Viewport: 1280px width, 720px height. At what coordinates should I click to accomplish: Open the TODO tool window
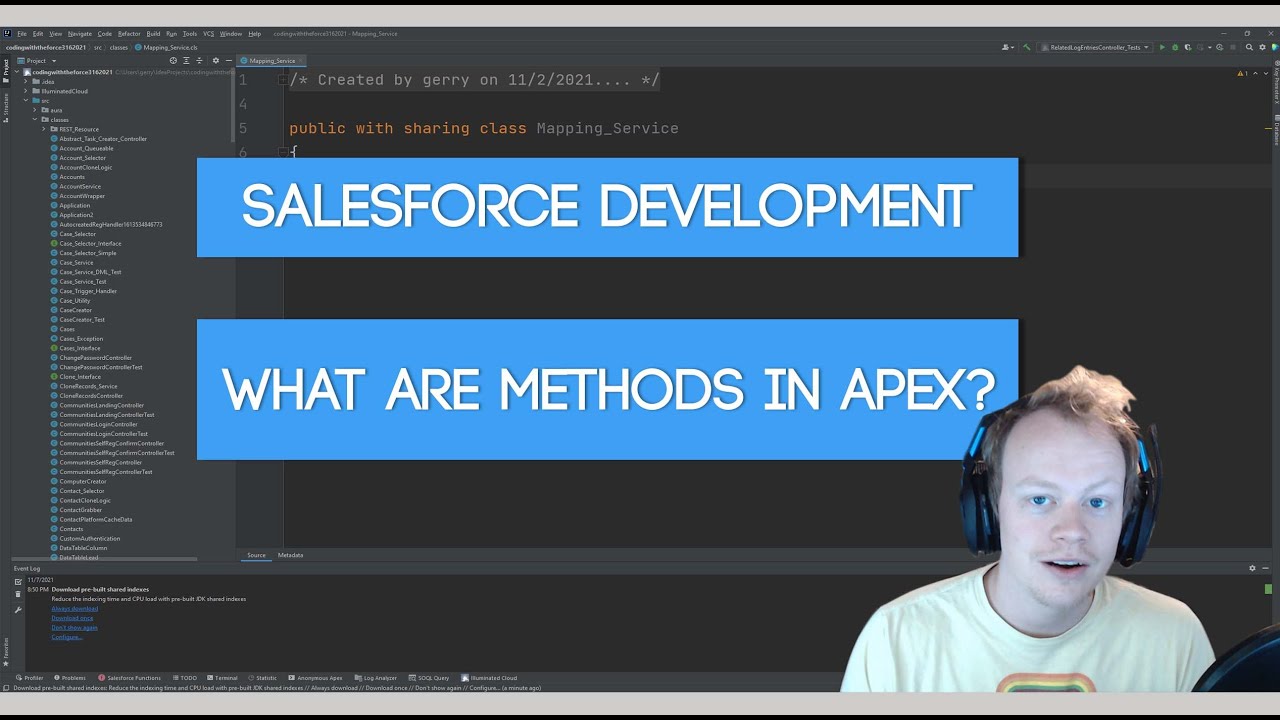point(185,678)
